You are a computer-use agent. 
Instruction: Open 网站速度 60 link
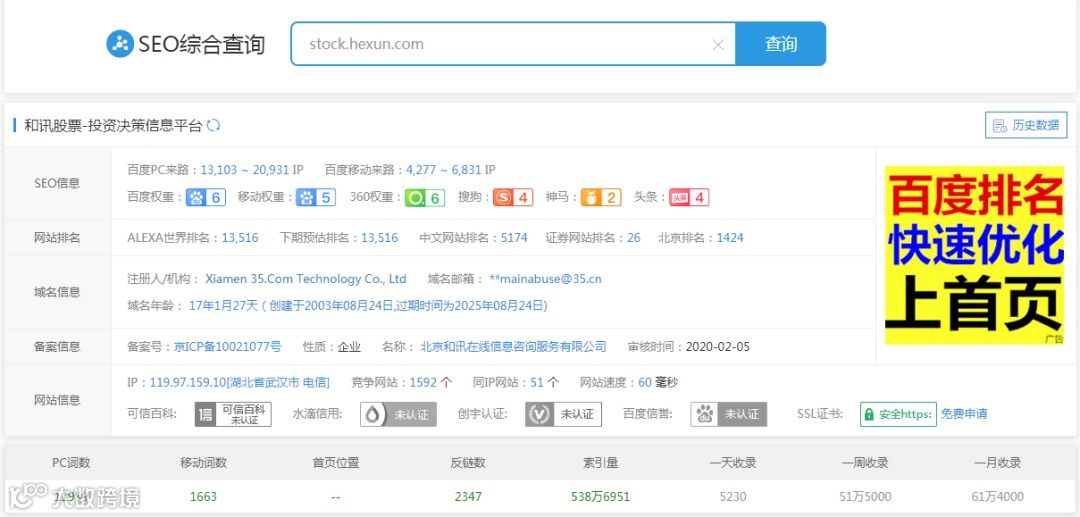pos(645,382)
